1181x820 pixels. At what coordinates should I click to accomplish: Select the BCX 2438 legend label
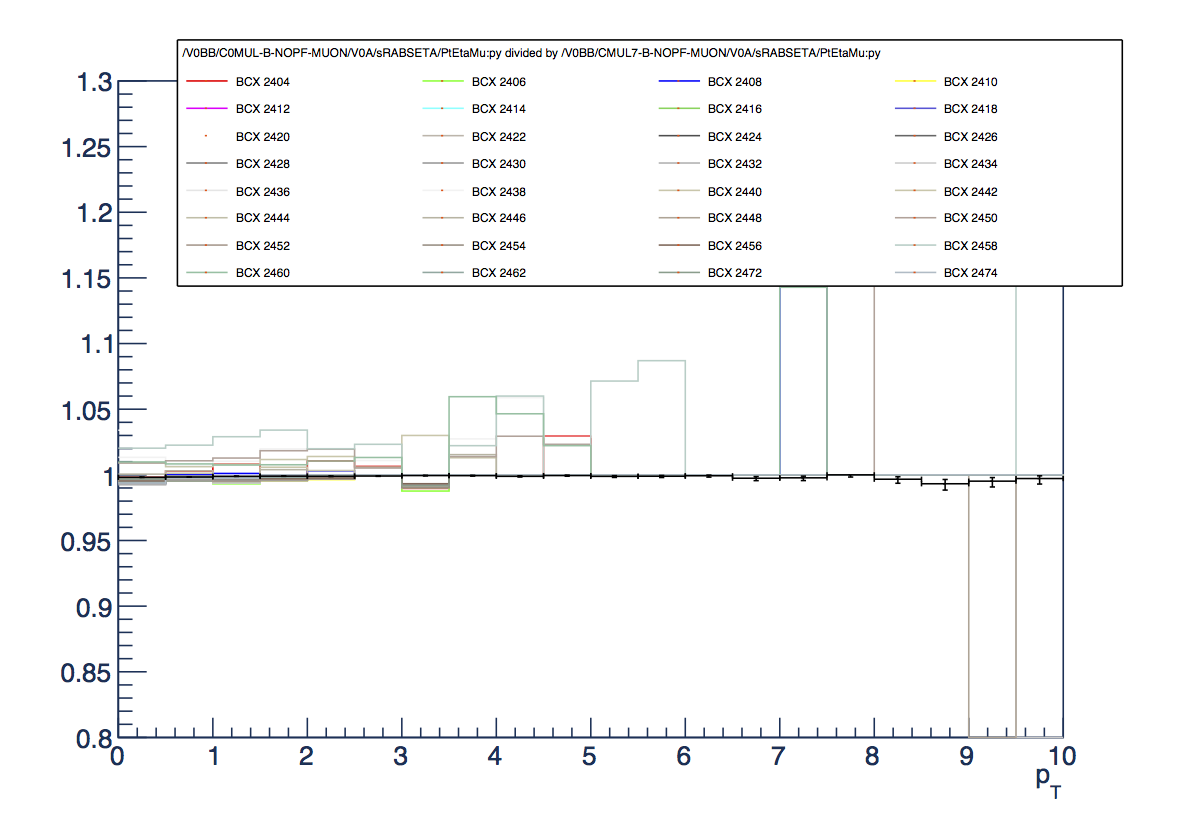[499, 191]
